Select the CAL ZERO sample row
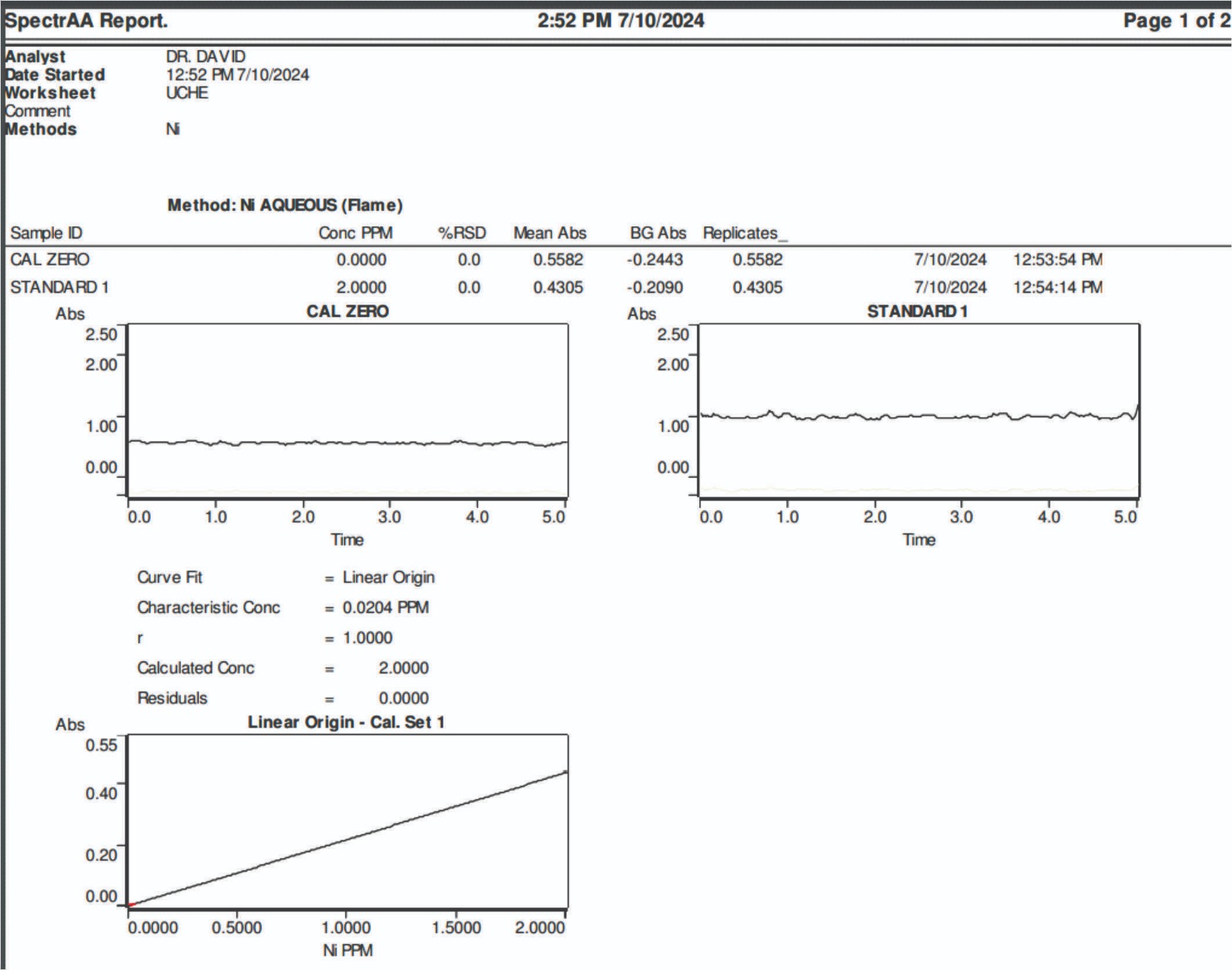The height and width of the screenshot is (970, 1232). pyautogui.click(x=50, y=260)
